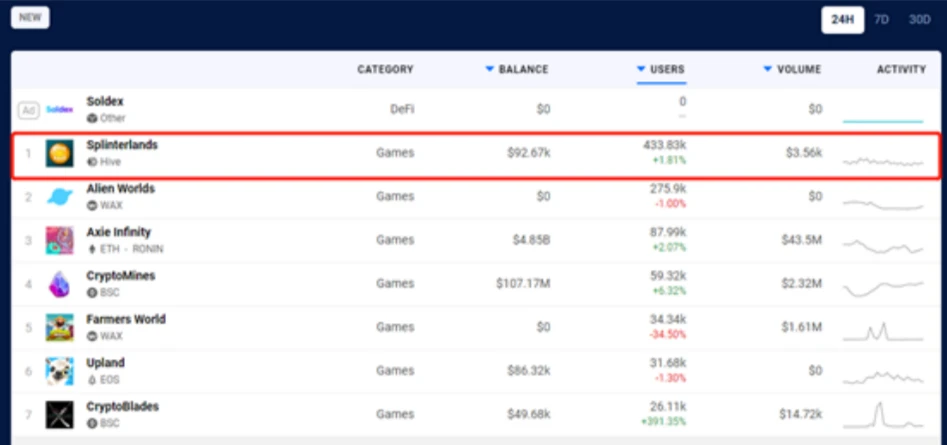Open the Splinterlands game logo
Viewport: 947px width, 445px height.
[60, 153]
